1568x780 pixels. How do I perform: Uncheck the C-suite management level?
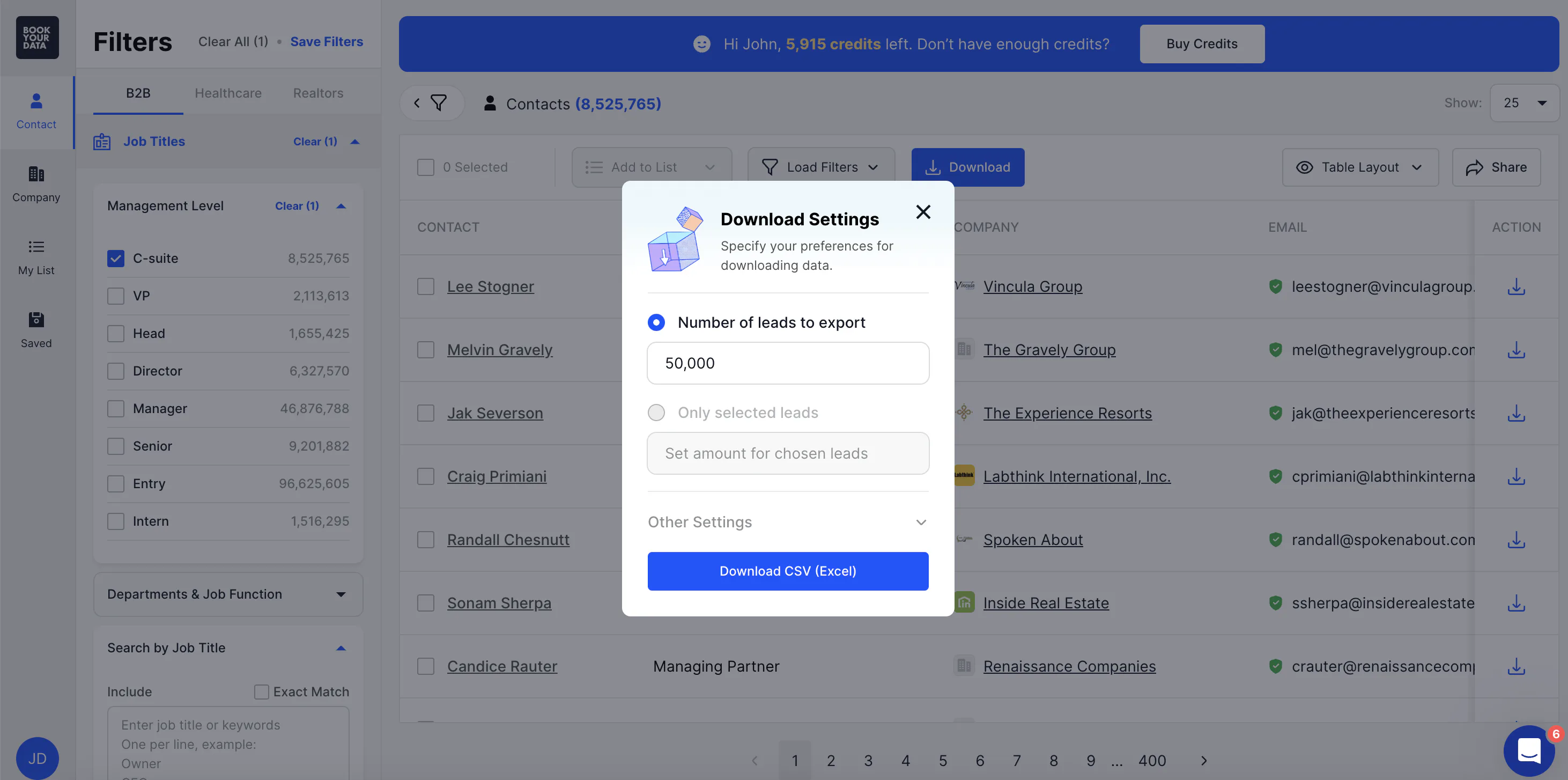click(x=116, y=258)
